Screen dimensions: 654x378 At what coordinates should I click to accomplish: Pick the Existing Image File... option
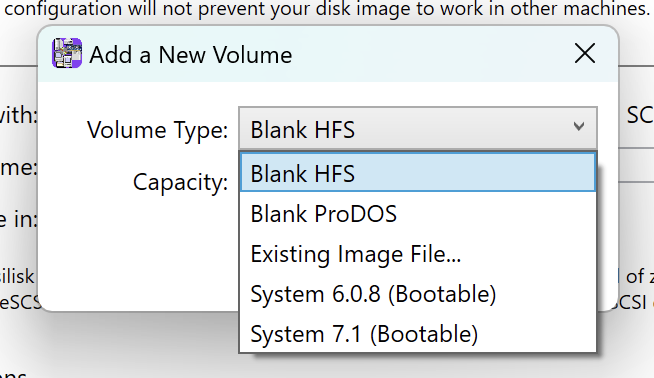(x=418, y=254)
